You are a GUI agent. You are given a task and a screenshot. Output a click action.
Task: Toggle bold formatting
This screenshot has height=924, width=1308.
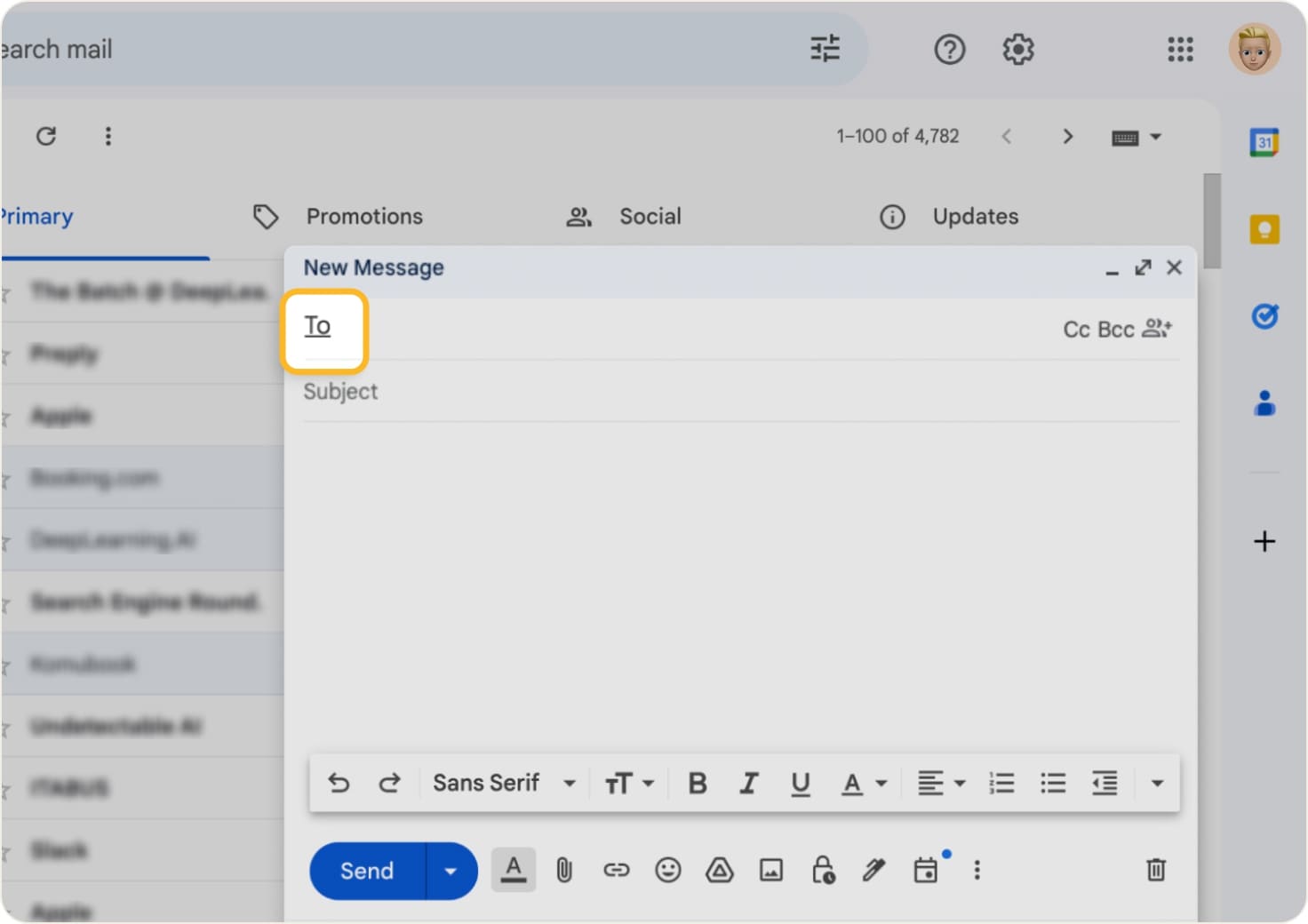(x=697, y=783)
